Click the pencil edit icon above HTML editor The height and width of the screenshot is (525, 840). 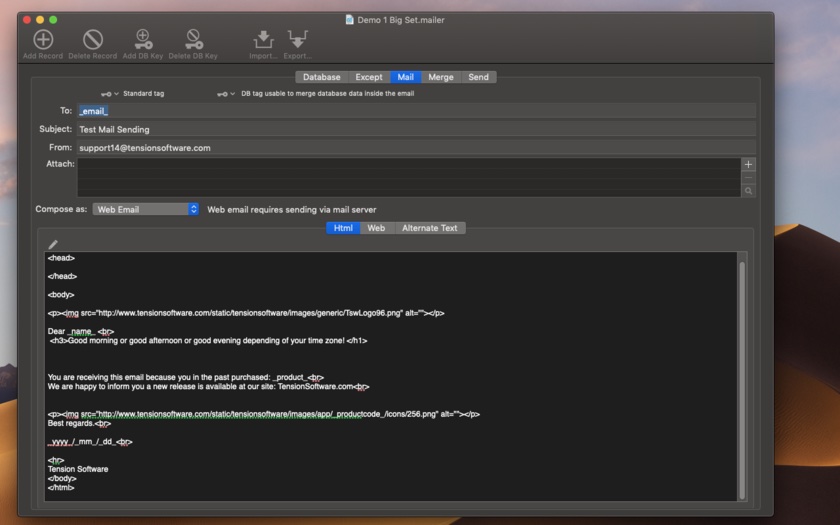[x=53, y=244]
